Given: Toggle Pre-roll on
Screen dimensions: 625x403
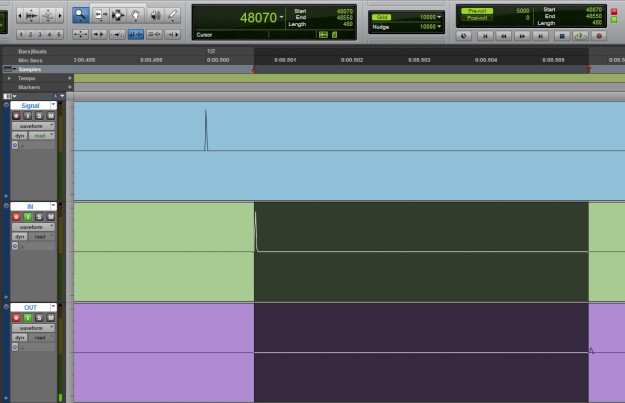Looking at the screenshot, I should 477,10.
